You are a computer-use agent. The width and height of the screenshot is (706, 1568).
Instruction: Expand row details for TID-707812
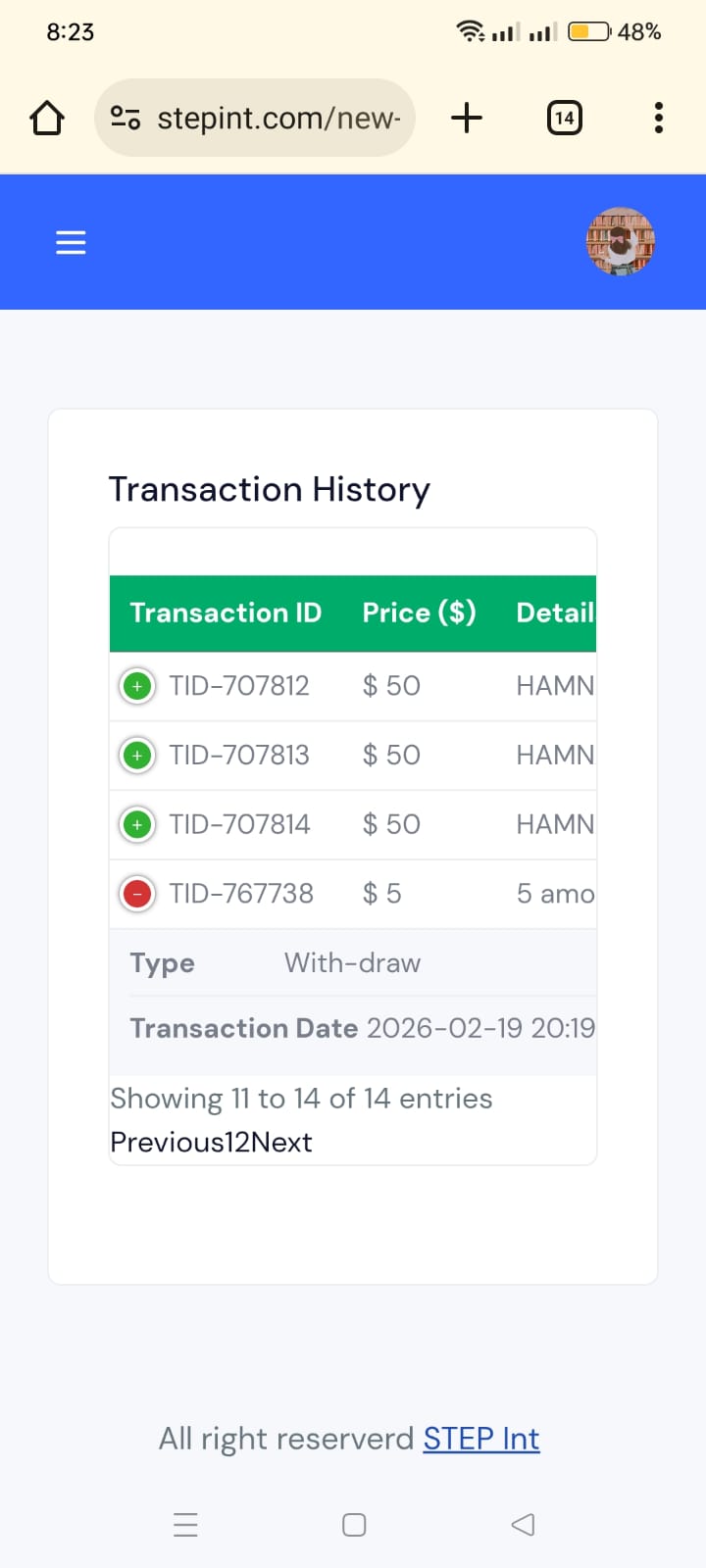(x=137, y=686)
